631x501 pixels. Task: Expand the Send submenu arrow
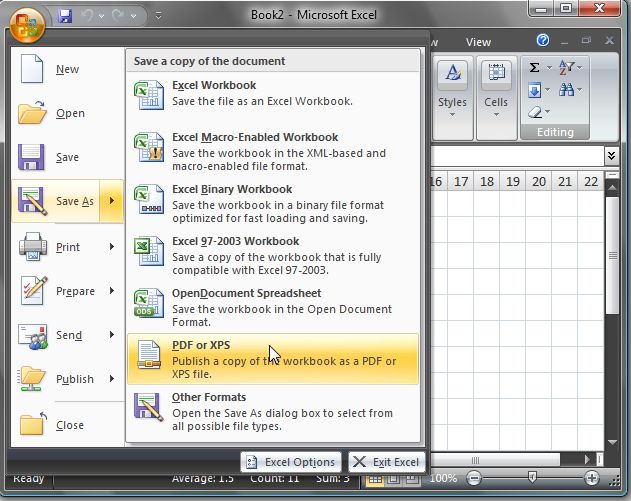(x=112, y=334)
